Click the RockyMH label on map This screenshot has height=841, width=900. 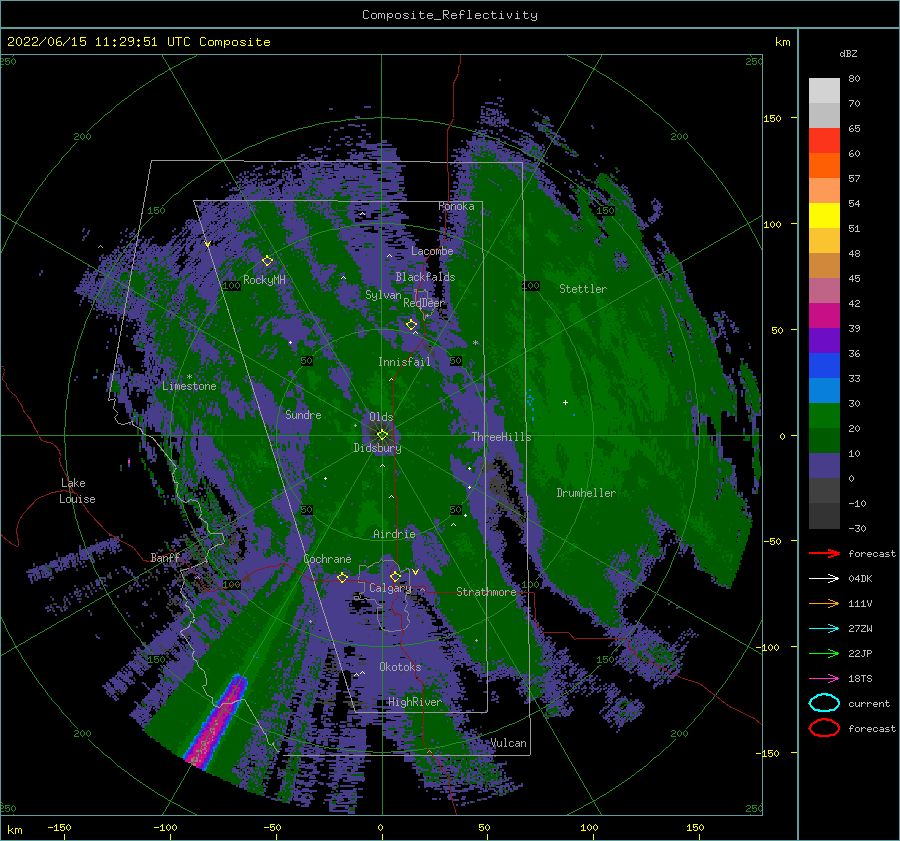pyautogui.click(x=264, y=280)
